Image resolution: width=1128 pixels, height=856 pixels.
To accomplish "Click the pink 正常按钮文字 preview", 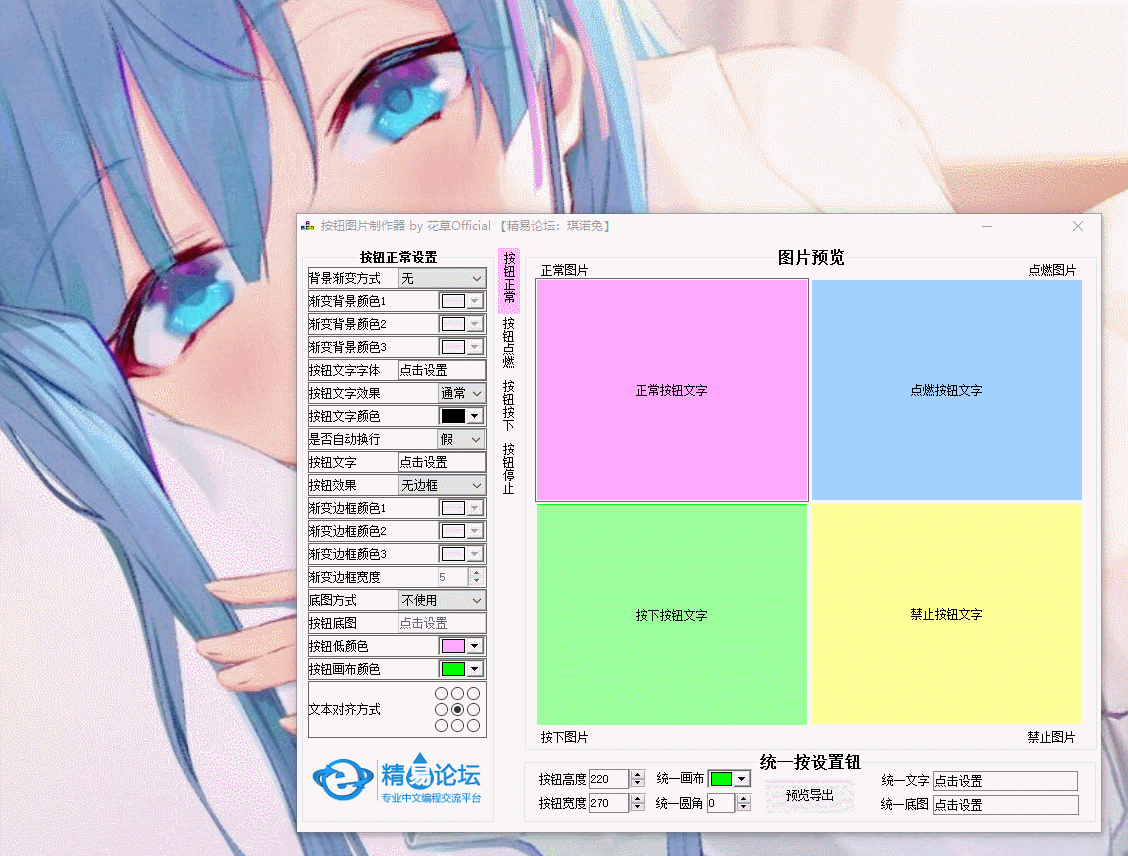I will click(672, 390).
